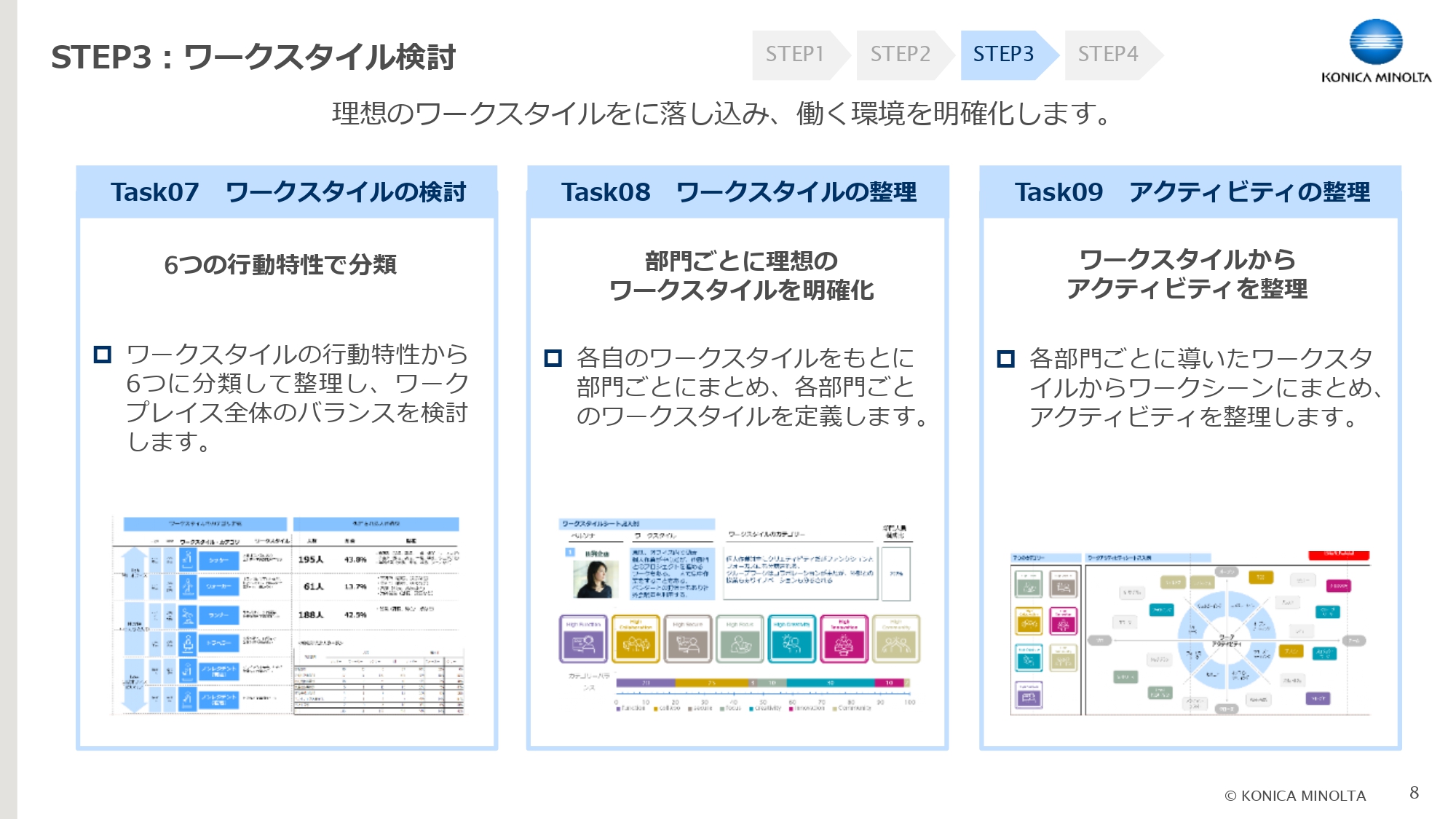Go to the STEP4 arrow tab
This screenshot has width=1456, height=819.
pyautogui.click(x=1108, y=55)
